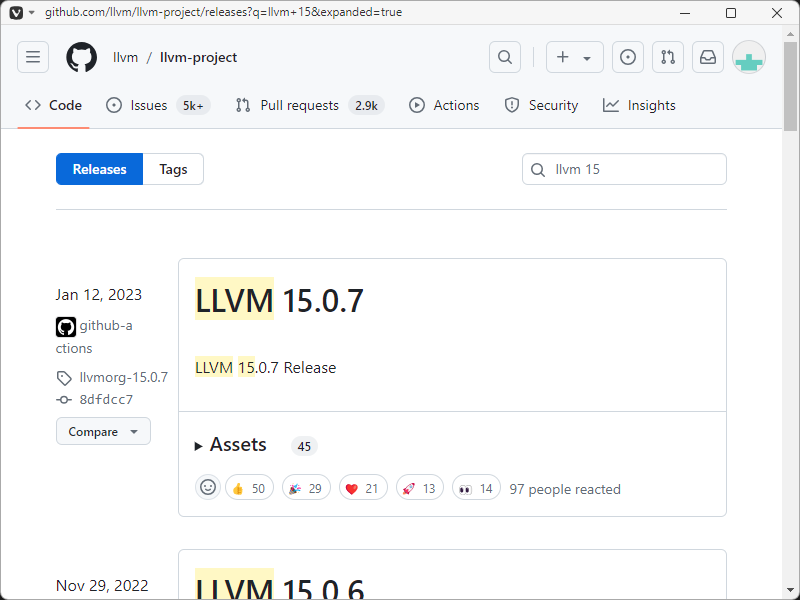Open the user profile avatar menu
The height and width of the screenshot is (600, 800).
pos(748,57)
